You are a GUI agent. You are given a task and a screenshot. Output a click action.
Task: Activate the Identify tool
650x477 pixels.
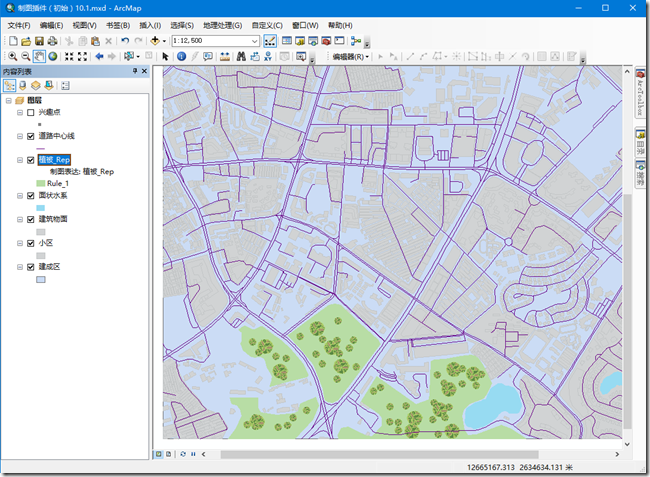181,56
